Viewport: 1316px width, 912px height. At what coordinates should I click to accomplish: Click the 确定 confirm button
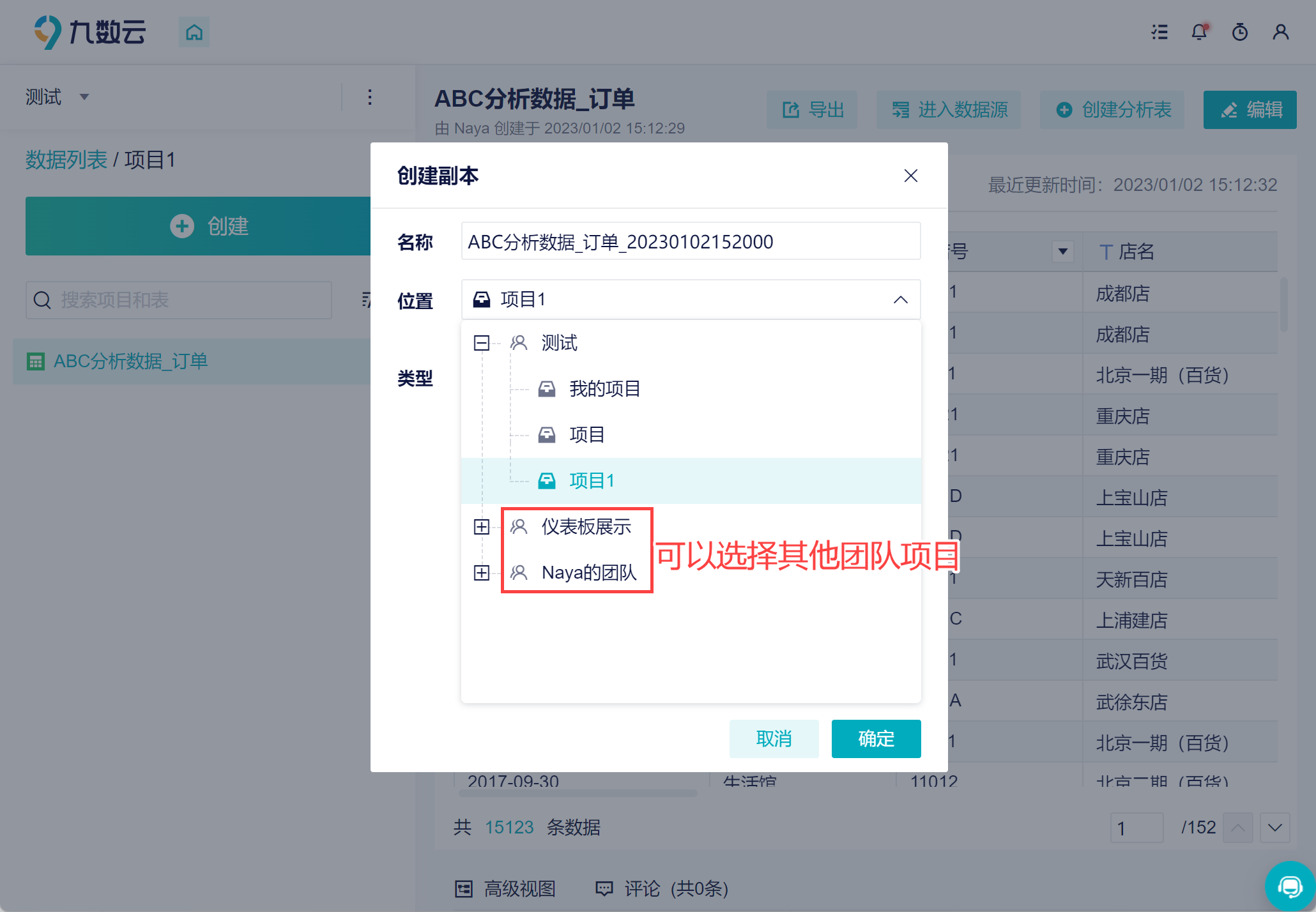(876, 739)
